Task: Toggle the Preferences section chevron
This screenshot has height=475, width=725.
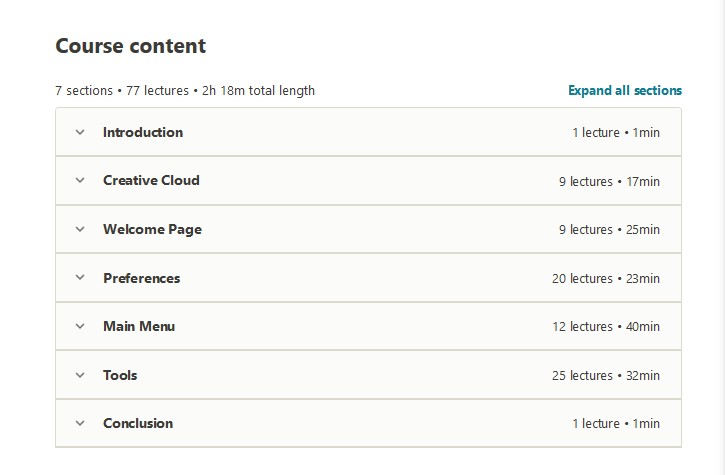Action: [x=80, y=278]
